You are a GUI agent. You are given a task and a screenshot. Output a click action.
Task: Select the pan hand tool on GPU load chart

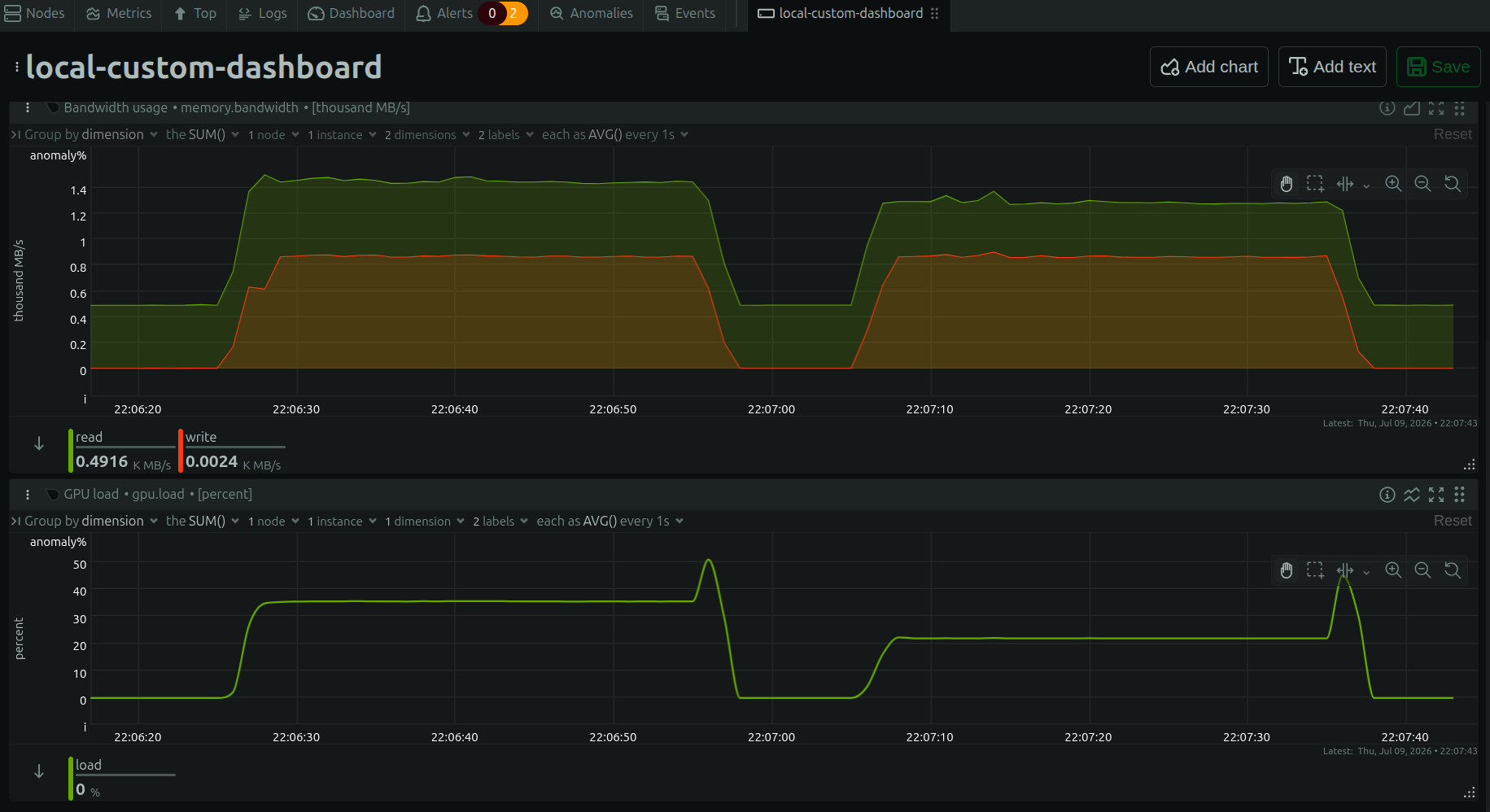(1287, 570)
